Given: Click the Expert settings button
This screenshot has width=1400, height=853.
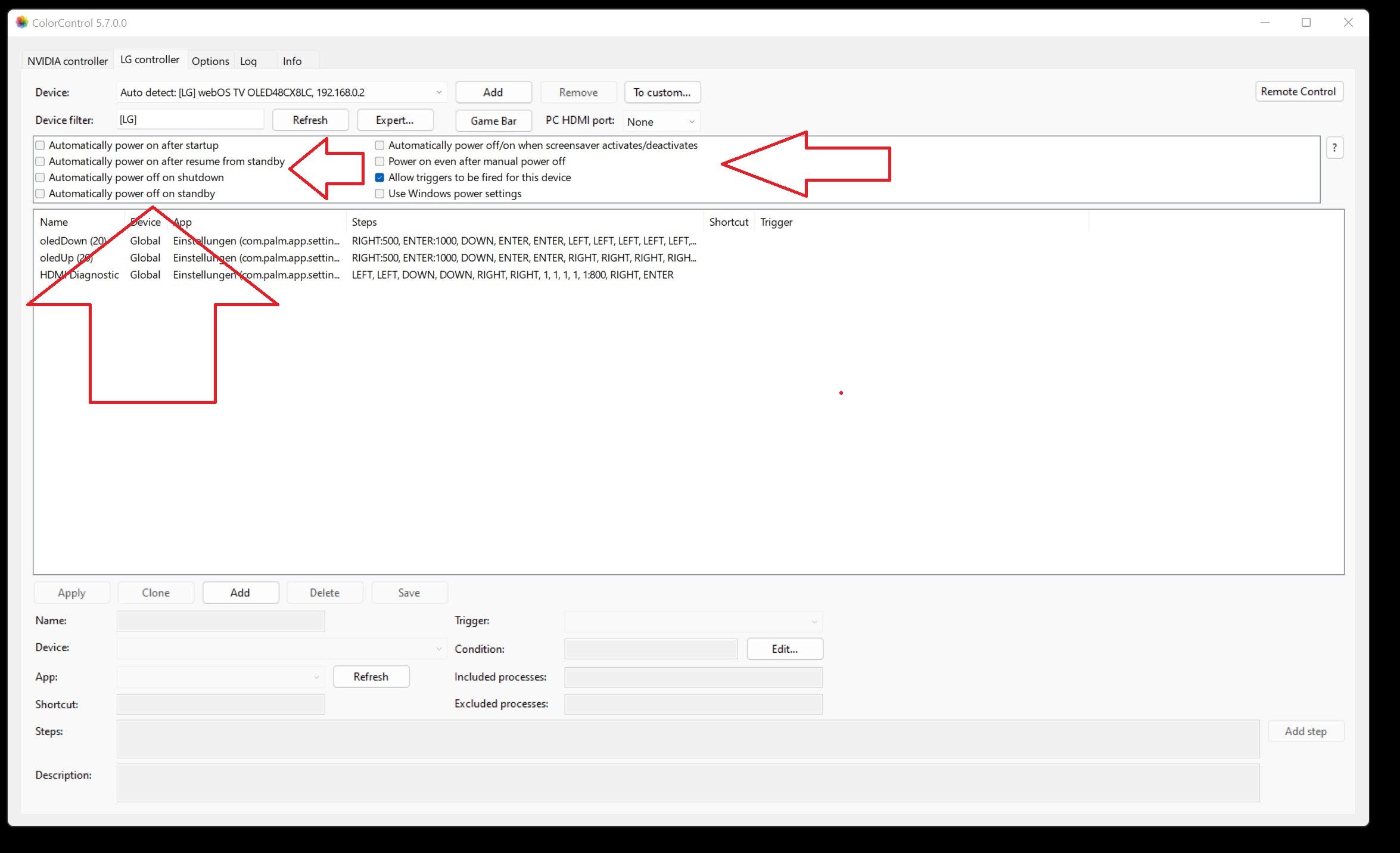Looking at the screenshot, I should coord(394,120).
